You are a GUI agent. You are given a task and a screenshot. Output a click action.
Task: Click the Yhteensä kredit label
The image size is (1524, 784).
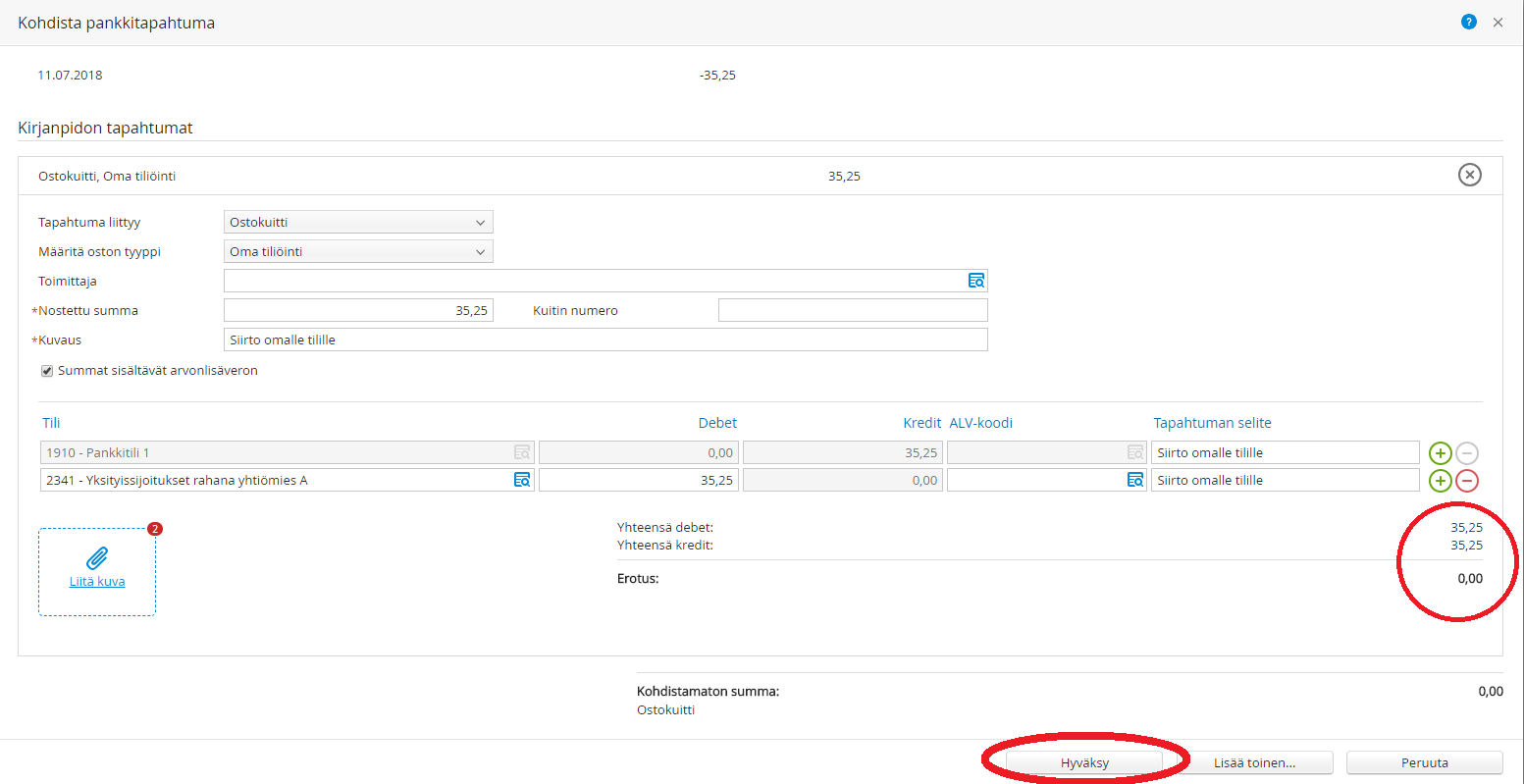pos(665,545)
